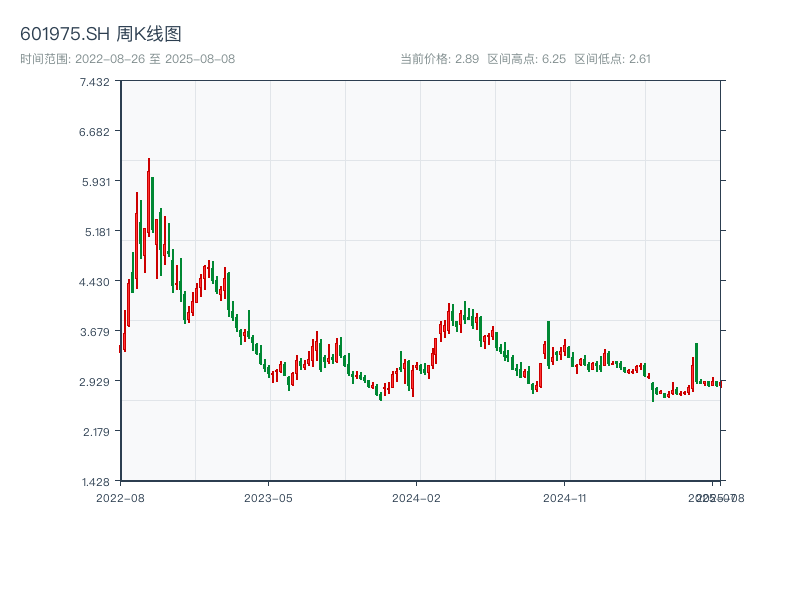This screenshot has width=800, height=600.
Task: Click y-axis value 2.929
Action: [x=94, y=382]
